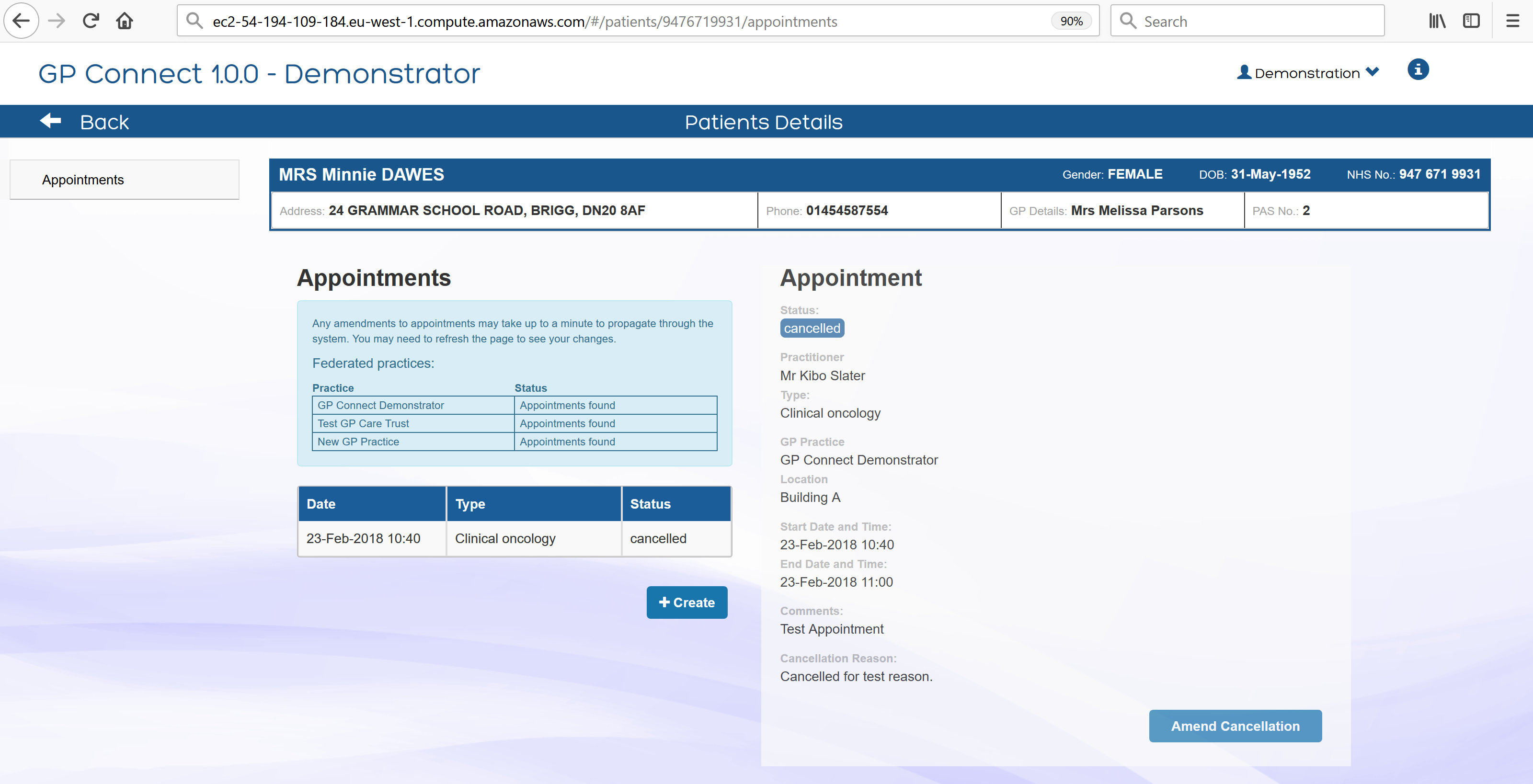Click the search magnifier in the address bar
The height and width of the screenshot is (784, 1533).
point(194,20)
